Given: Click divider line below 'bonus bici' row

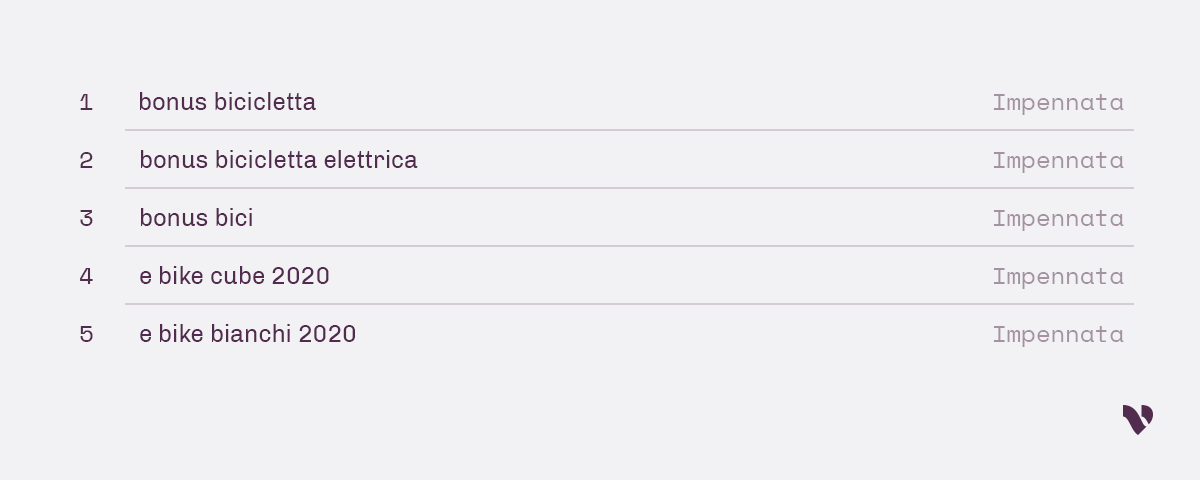Looking at the screenshot, I should 629,246.
